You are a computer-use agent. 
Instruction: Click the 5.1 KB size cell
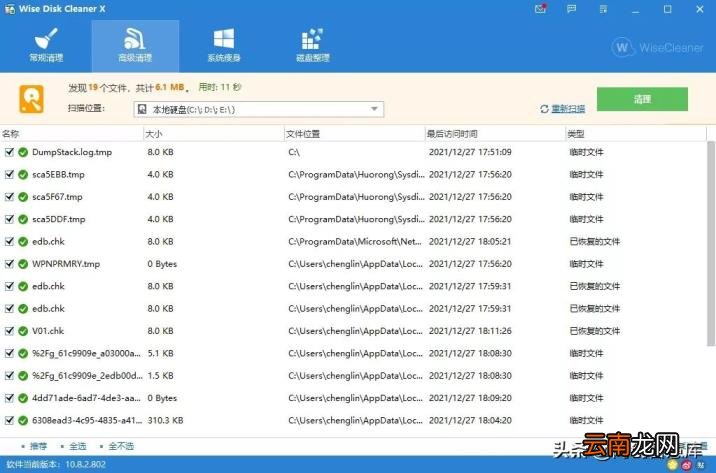tap(160, 353)
